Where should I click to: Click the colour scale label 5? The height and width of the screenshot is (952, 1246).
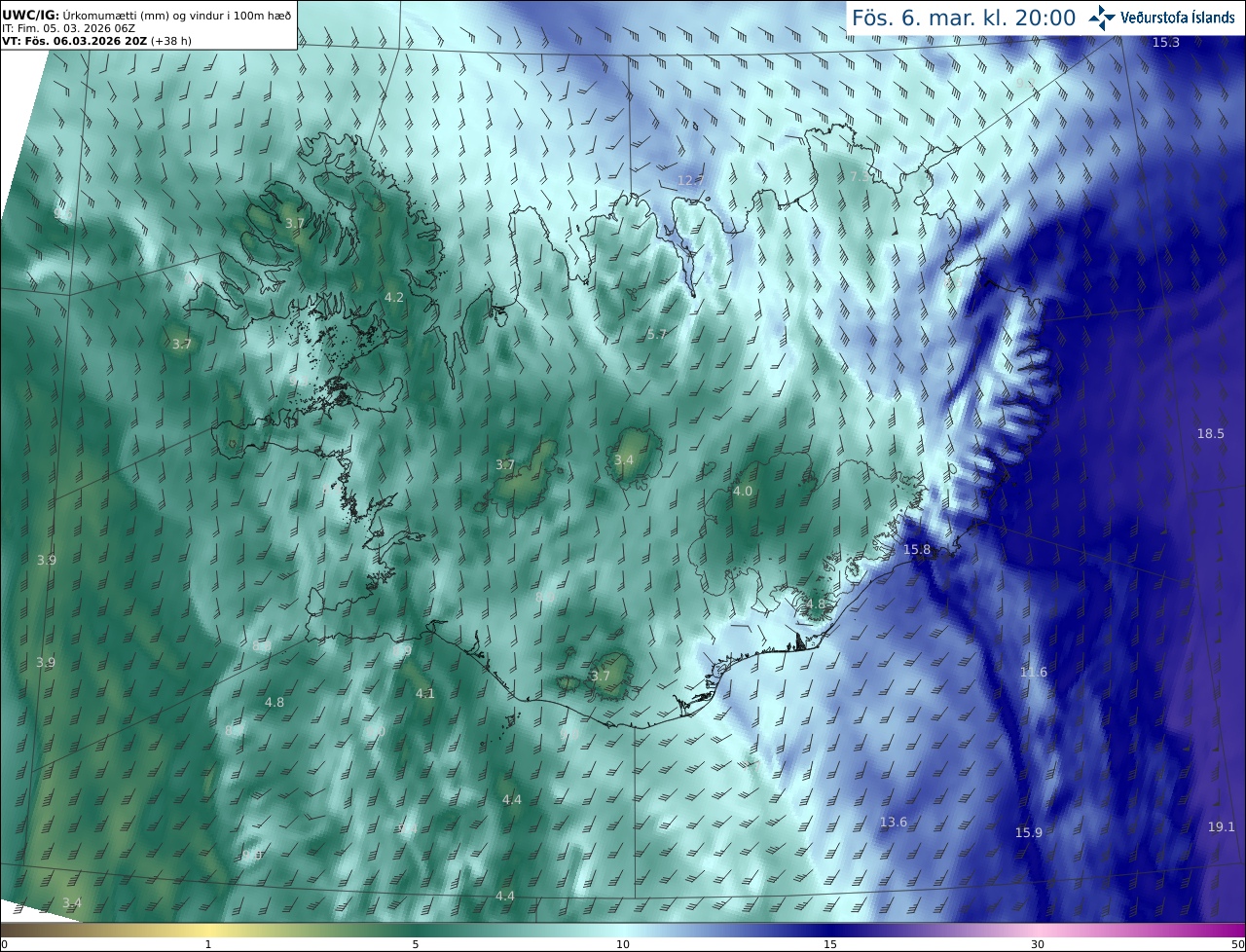(x=416, y=944)
